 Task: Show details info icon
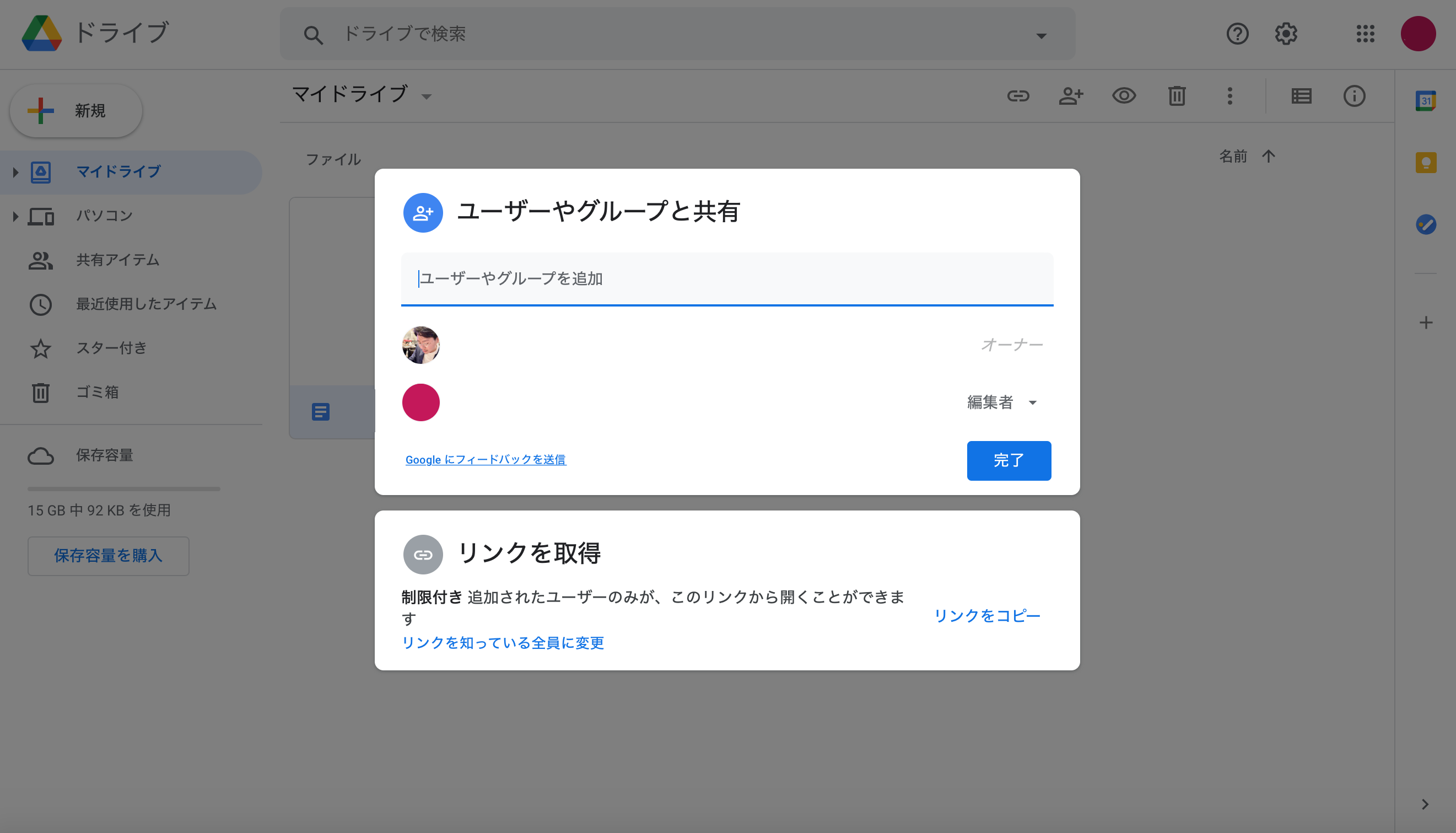point(1354,95)
